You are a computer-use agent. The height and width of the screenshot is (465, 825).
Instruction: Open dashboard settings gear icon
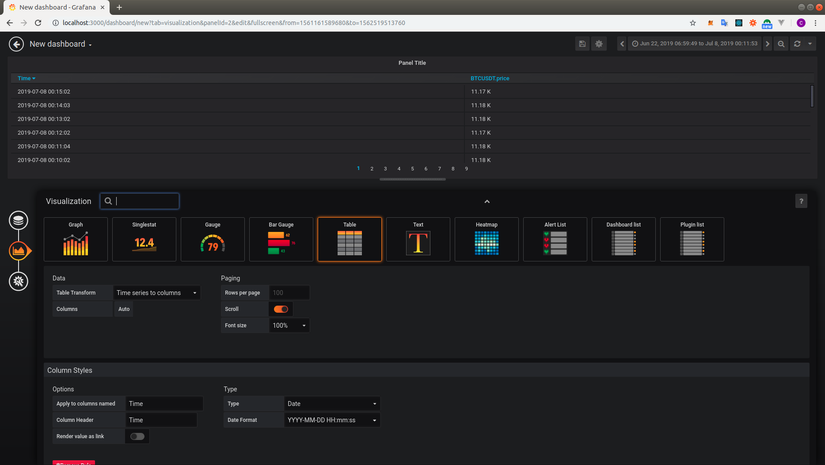click(599, 44)
